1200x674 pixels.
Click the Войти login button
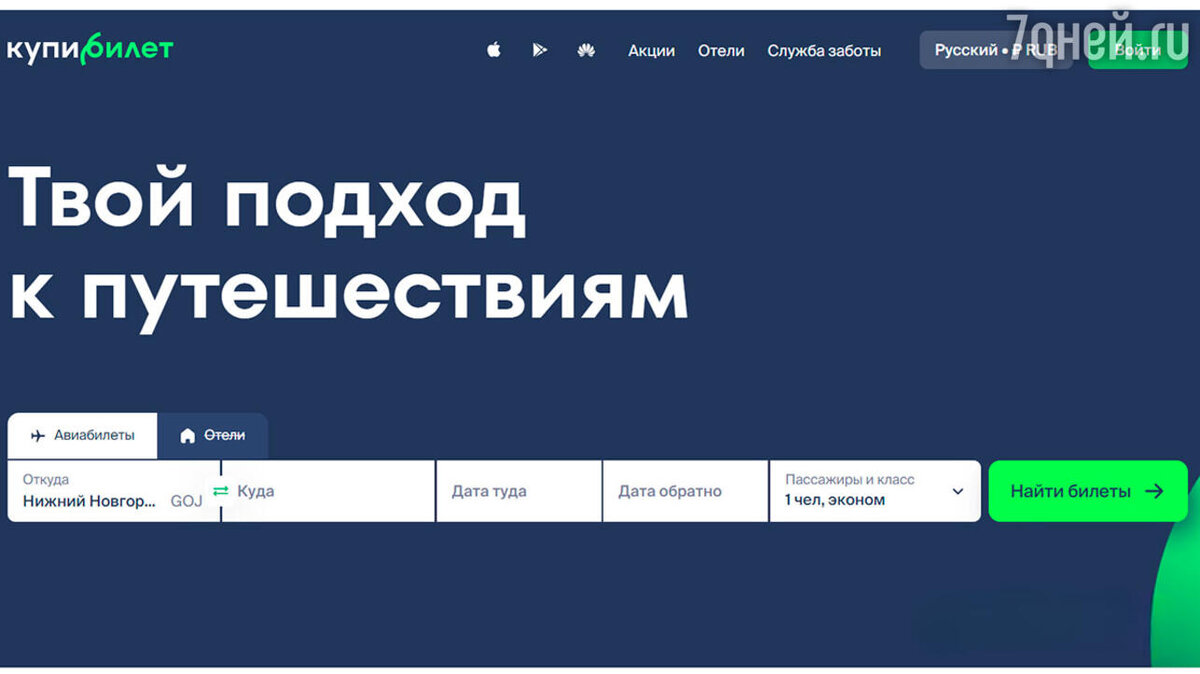click(x=1136, y=47)
